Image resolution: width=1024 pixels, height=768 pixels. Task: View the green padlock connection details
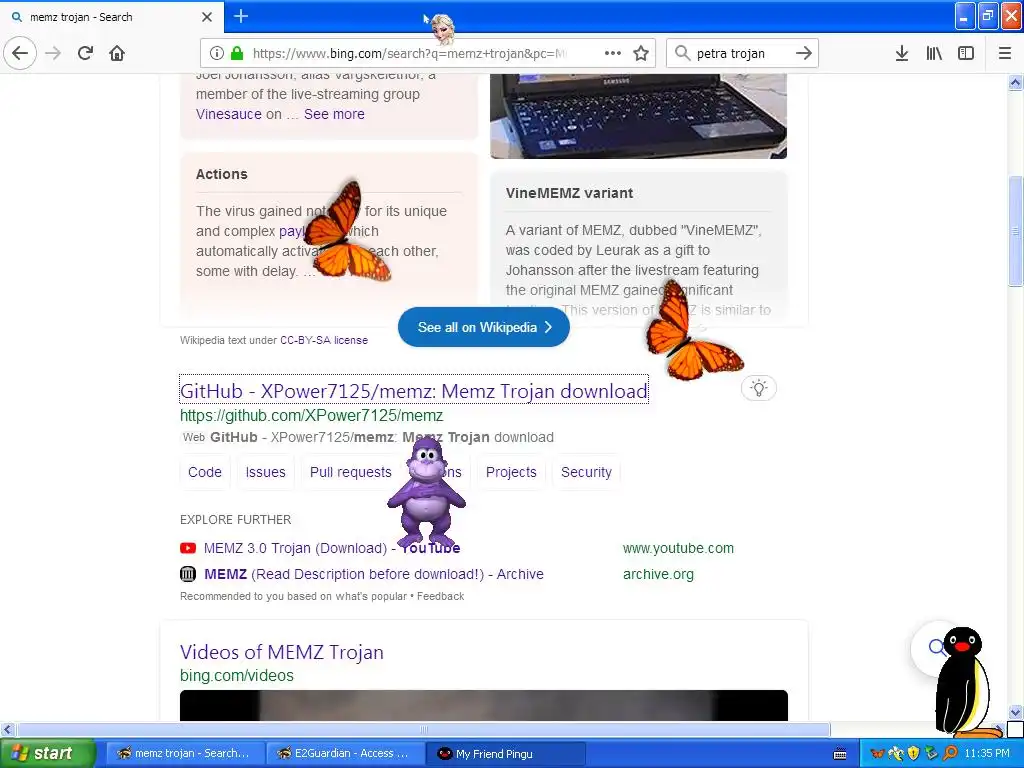pyautogui.click(x=237, y=54)
